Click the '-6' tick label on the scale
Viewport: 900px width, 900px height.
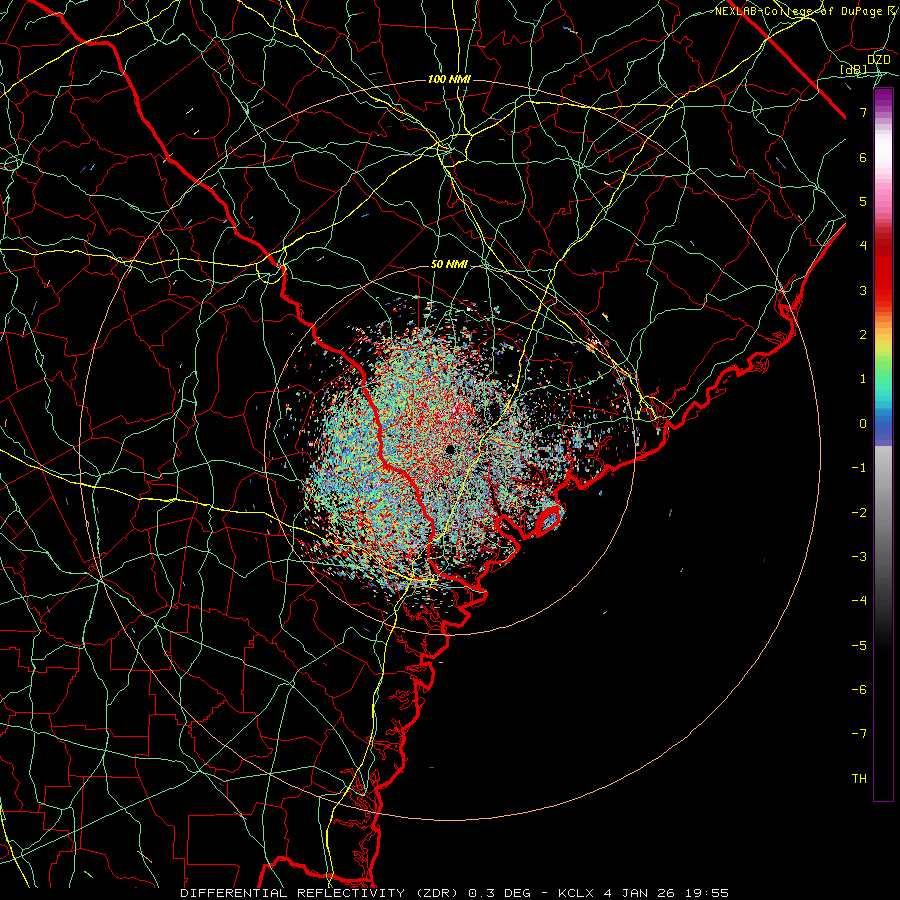(859, 690)
